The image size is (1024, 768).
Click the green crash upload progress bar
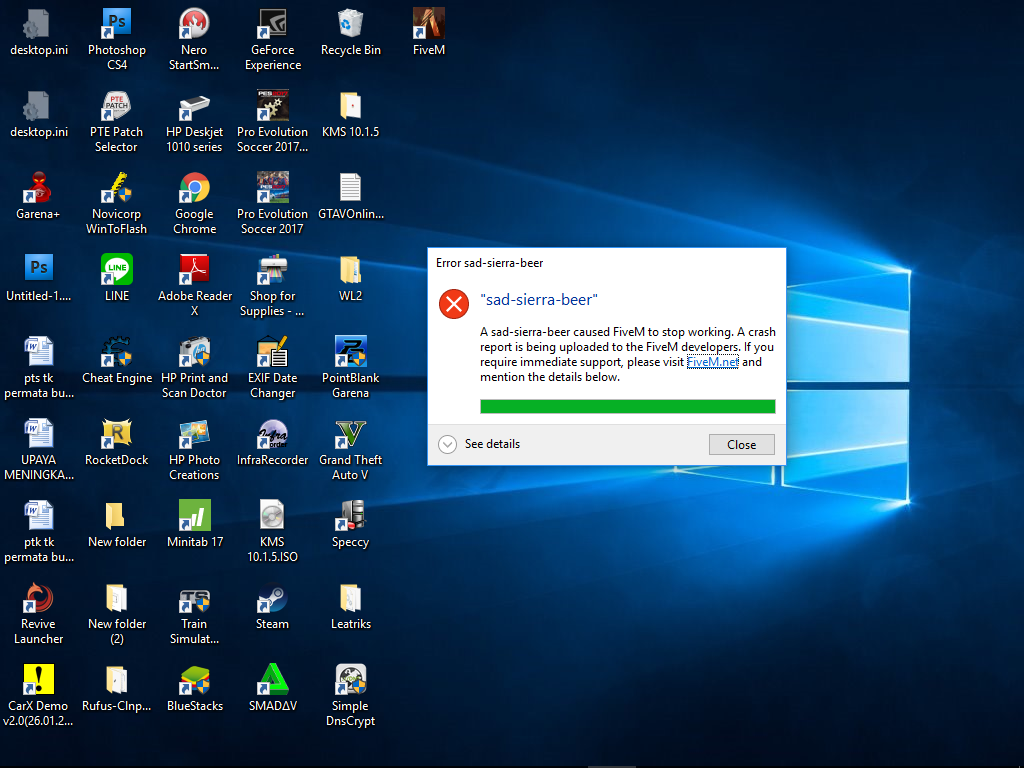[627, 406]
